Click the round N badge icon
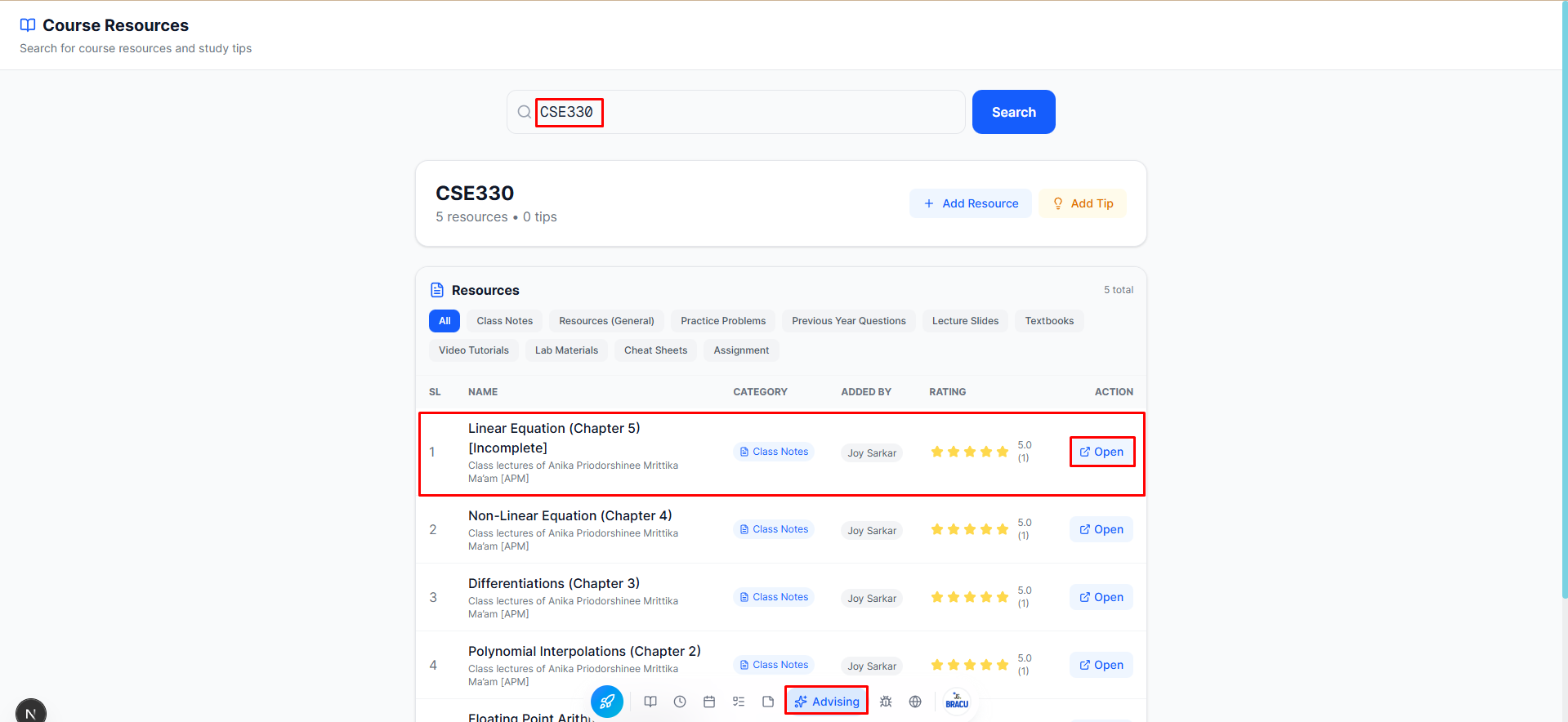 tap(30, 713)
